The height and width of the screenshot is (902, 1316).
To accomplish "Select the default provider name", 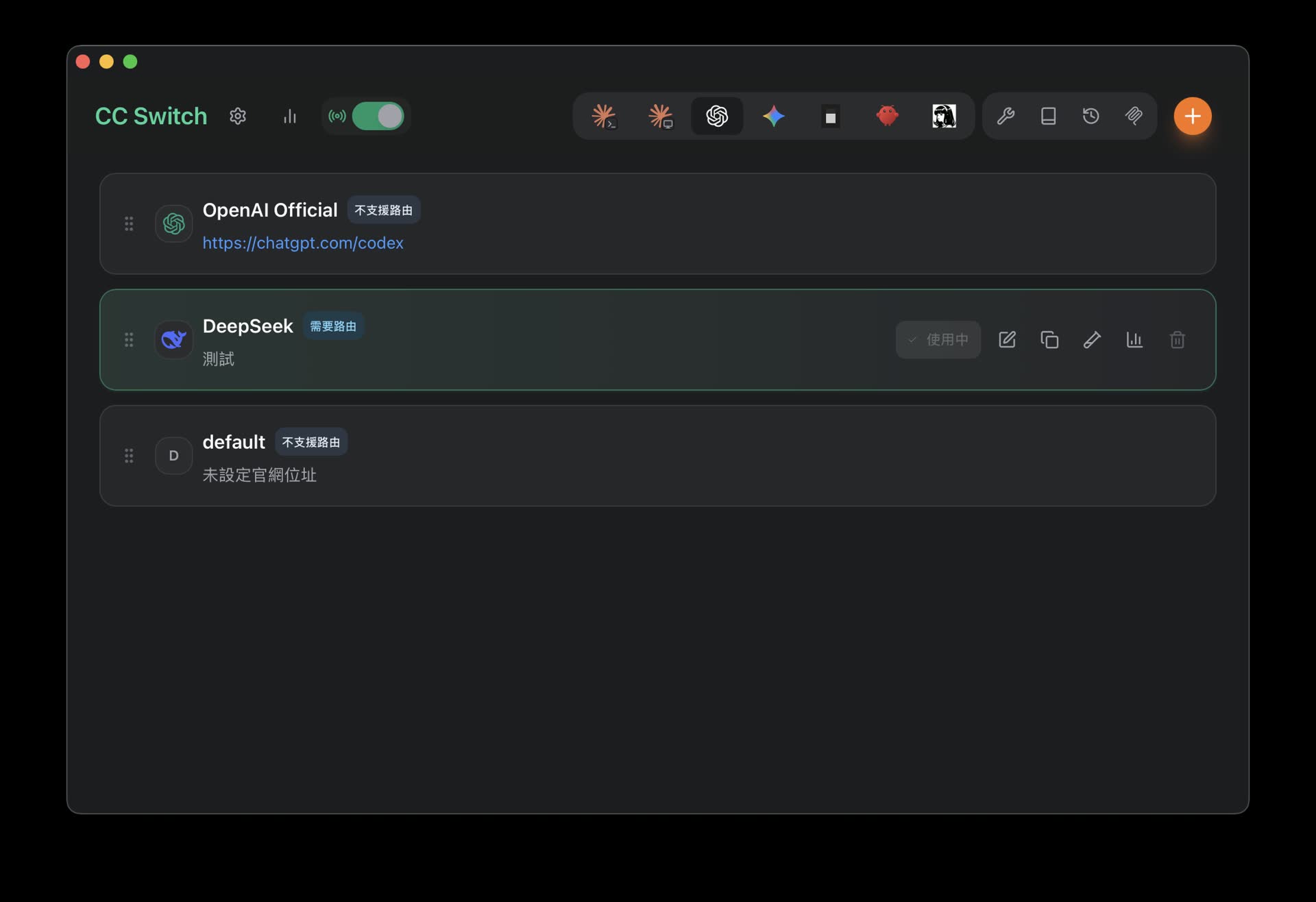I will pos(234,442).
